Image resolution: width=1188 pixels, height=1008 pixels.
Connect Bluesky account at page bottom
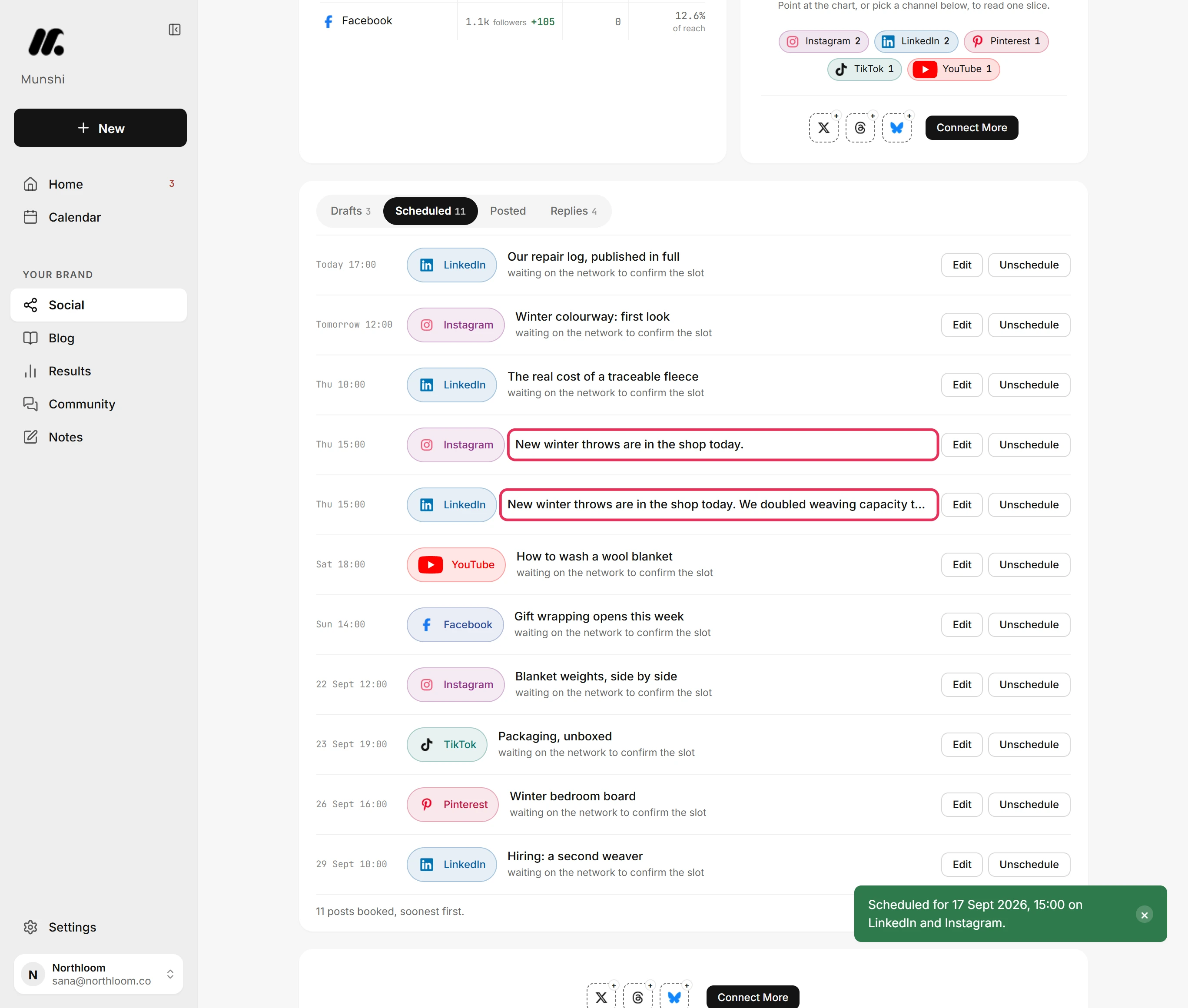(674, 997)
